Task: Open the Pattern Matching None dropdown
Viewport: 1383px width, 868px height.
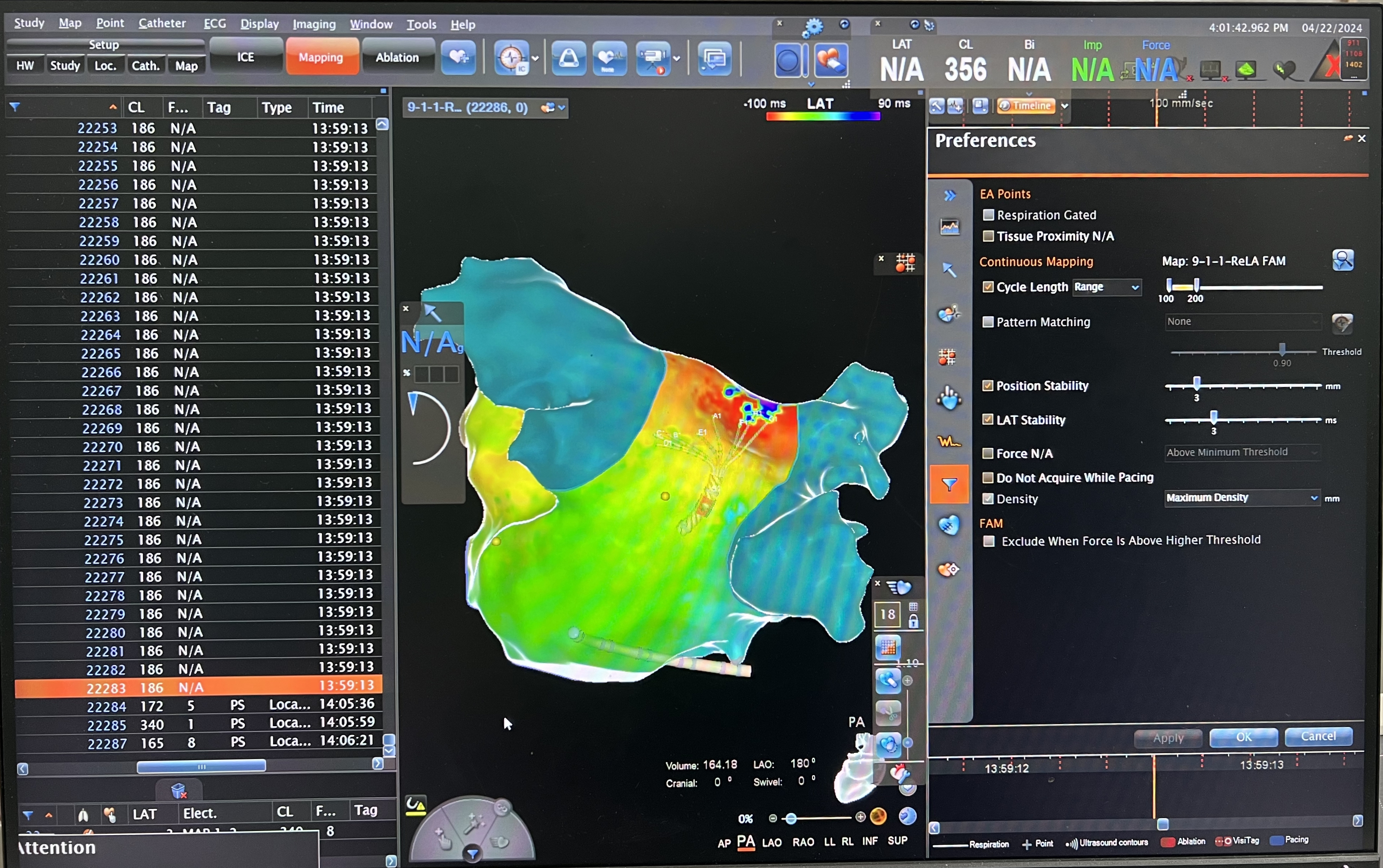Action: [1244, 321]
